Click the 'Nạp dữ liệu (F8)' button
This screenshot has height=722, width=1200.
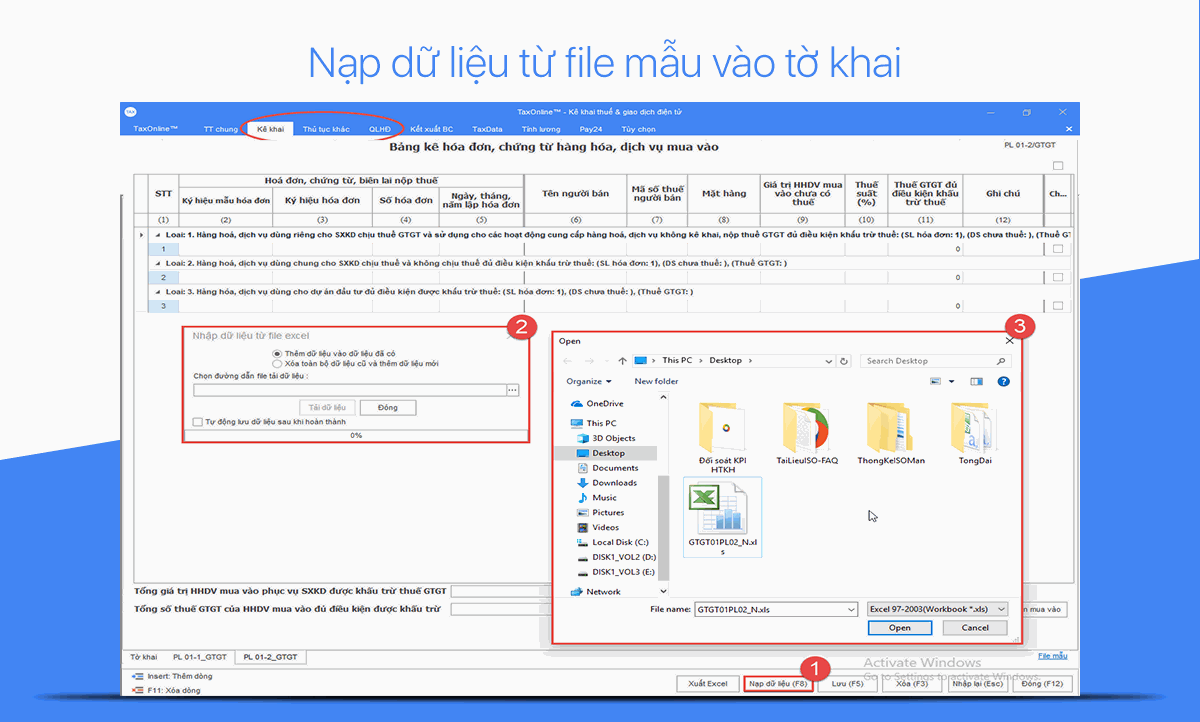point(778,684)
